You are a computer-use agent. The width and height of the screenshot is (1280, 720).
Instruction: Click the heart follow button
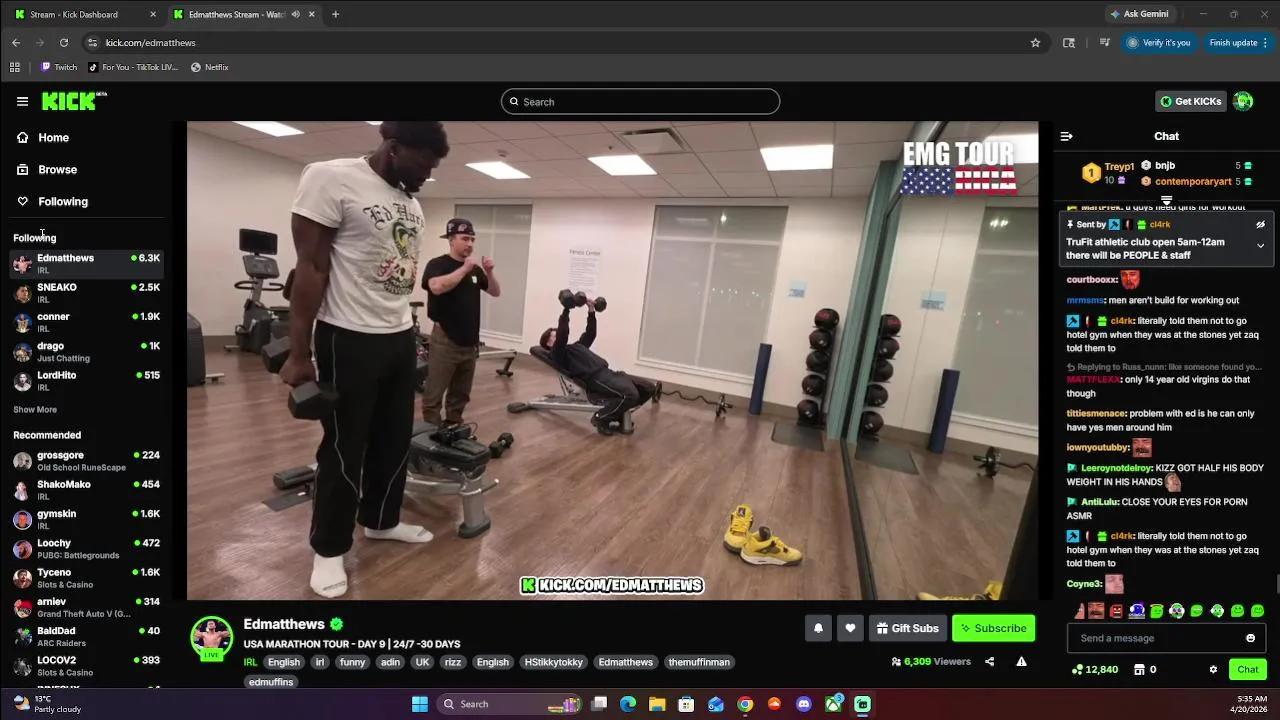850,628
